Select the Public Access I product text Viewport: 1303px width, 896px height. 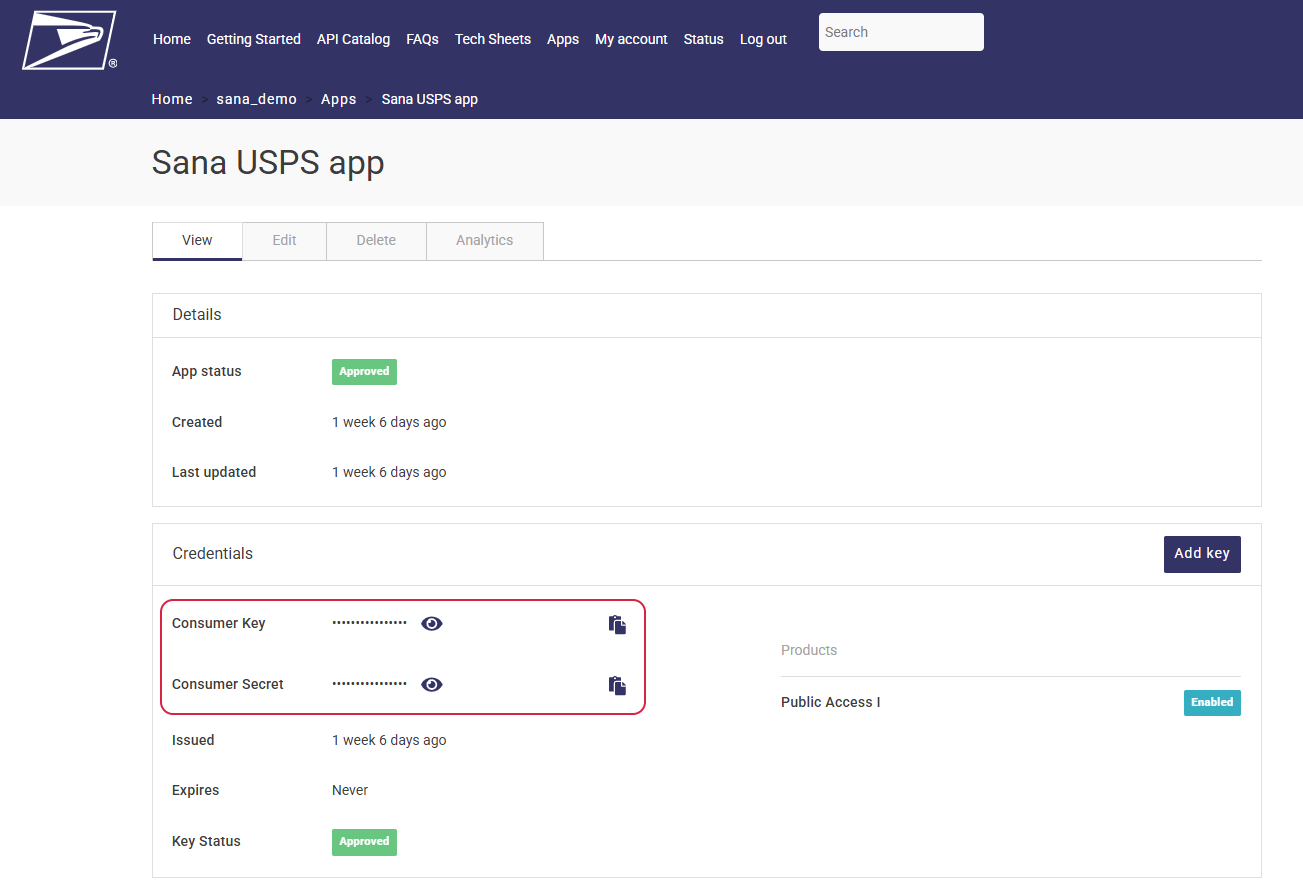(831, 702)
